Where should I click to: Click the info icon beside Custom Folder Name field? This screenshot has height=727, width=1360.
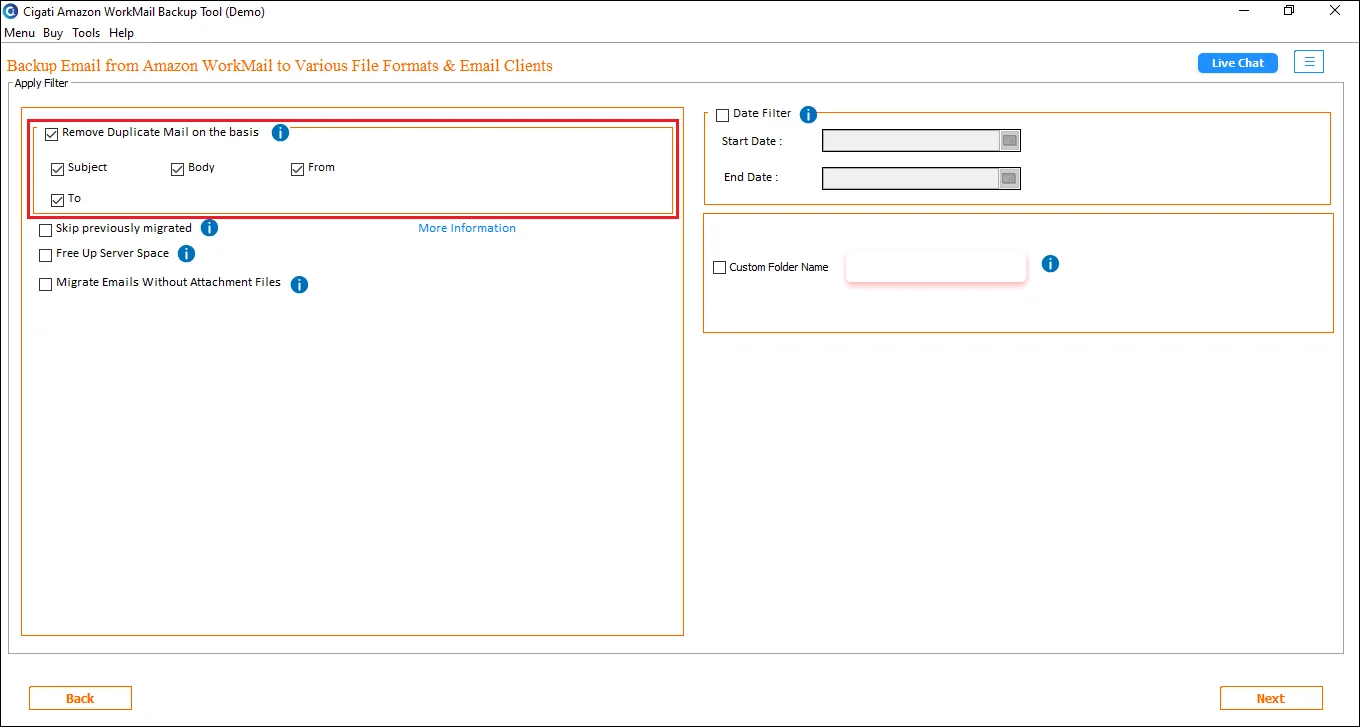(1050, 264)
